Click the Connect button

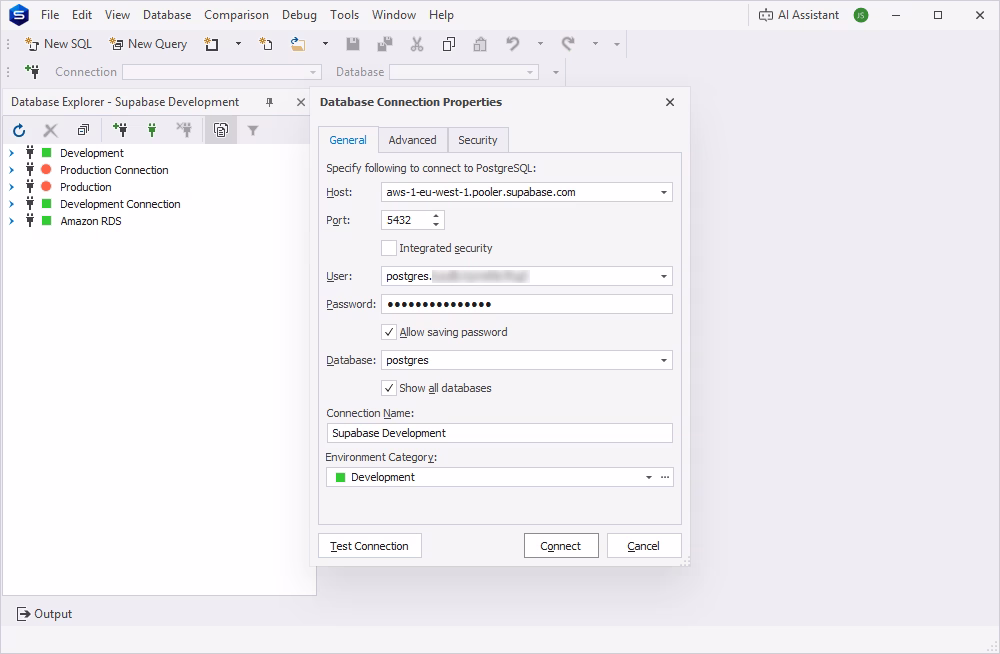[x=561, y=546]
